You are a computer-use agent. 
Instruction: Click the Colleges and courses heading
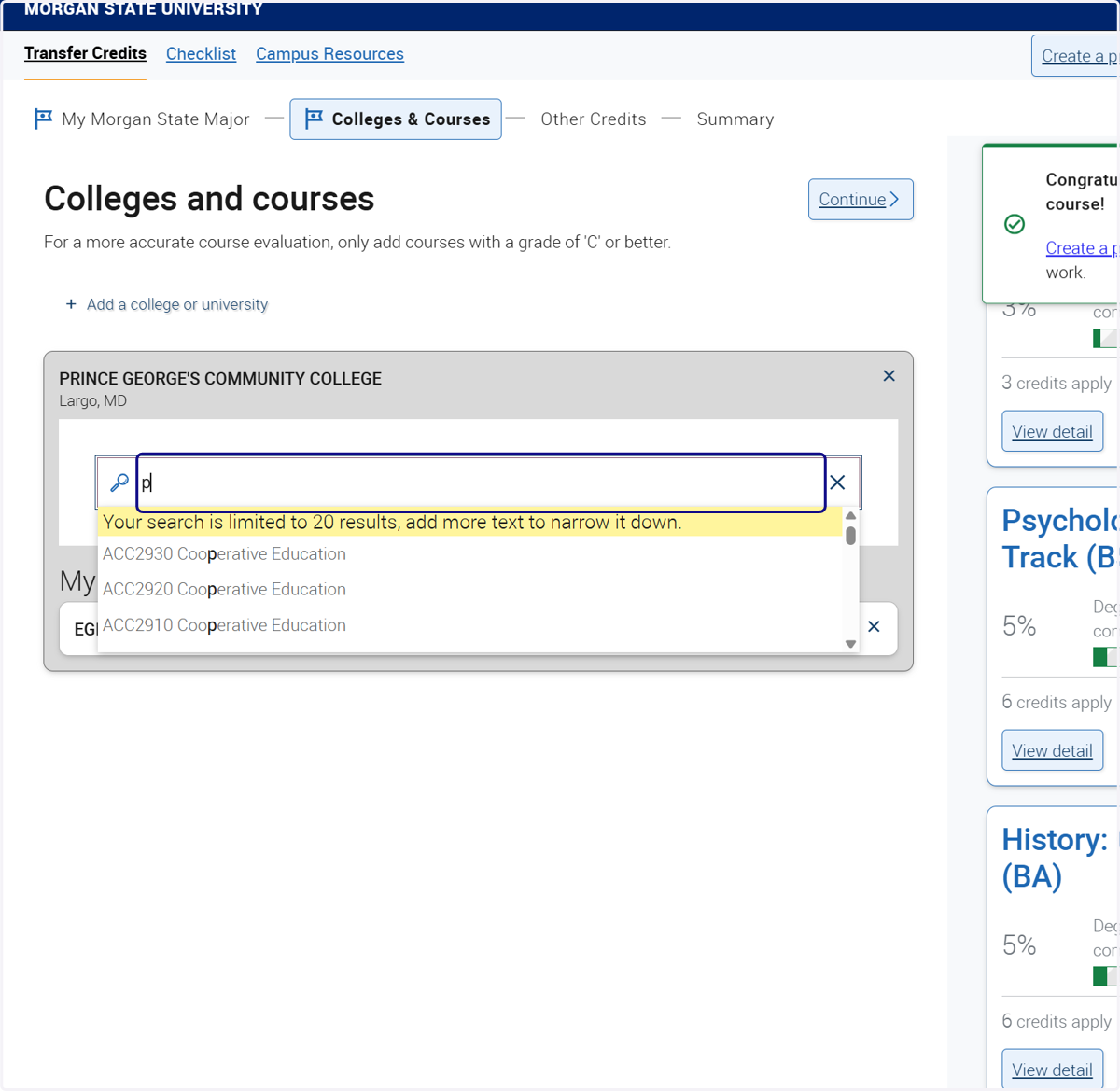click(209, 199)
